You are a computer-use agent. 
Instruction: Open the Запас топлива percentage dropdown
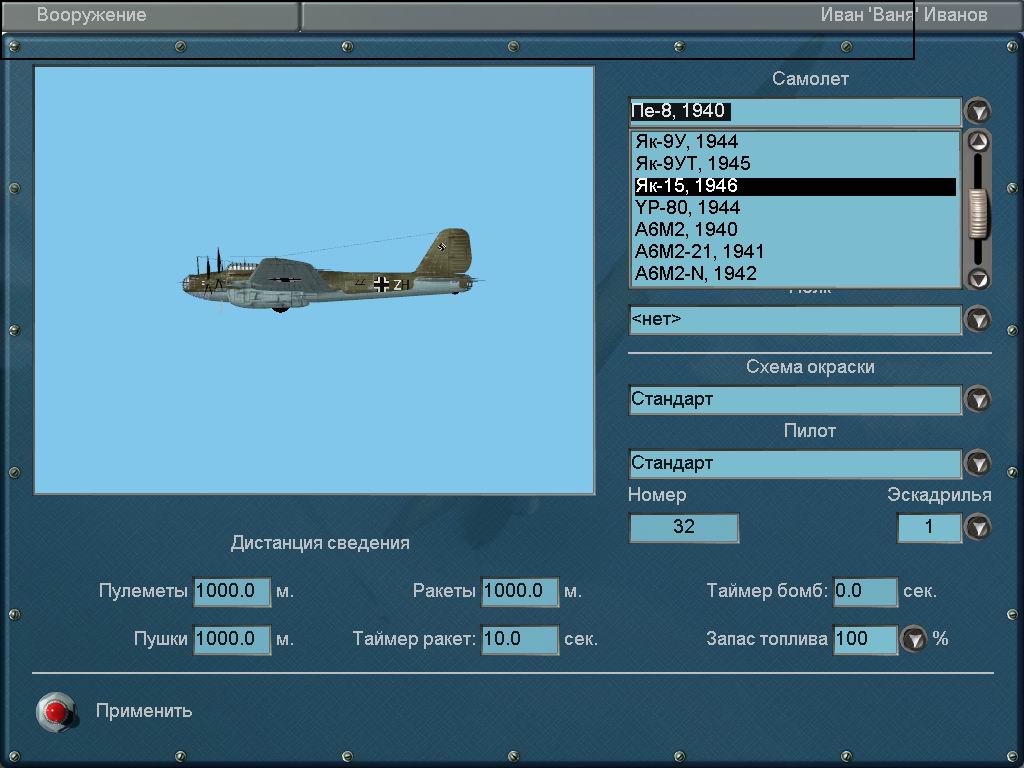coord(913,639)
